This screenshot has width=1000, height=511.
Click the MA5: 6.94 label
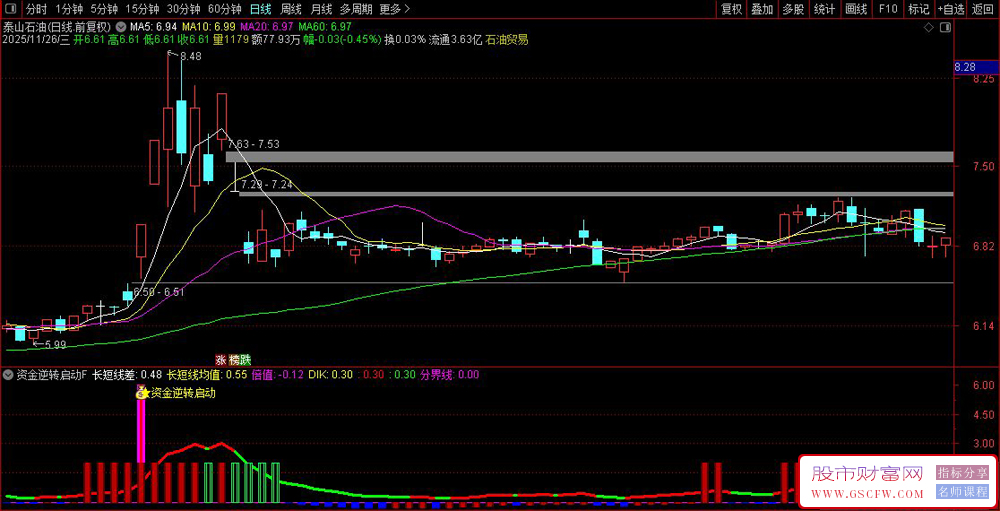(x=153, y=27)
